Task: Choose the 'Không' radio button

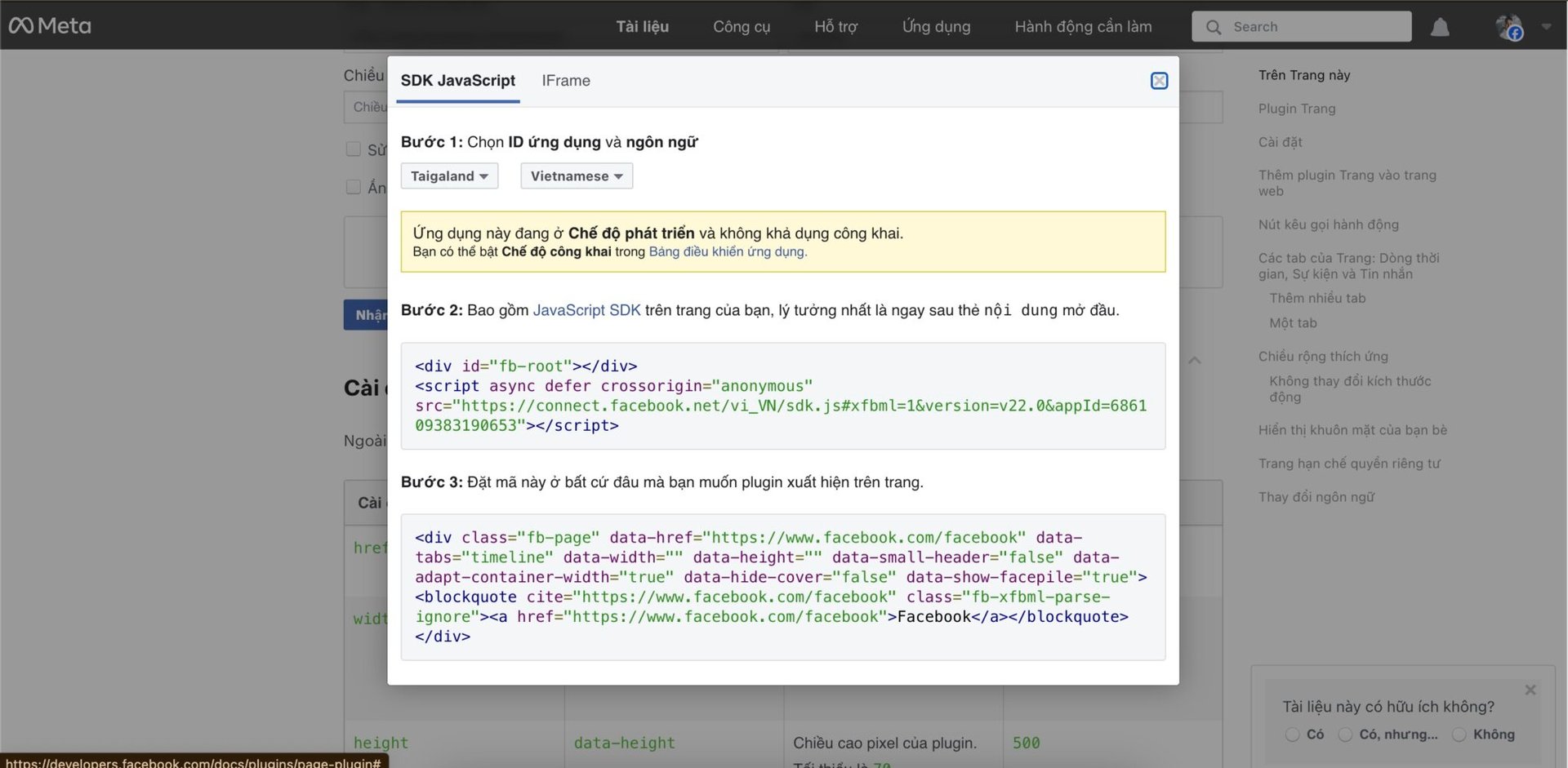Action: (1459, 735)
